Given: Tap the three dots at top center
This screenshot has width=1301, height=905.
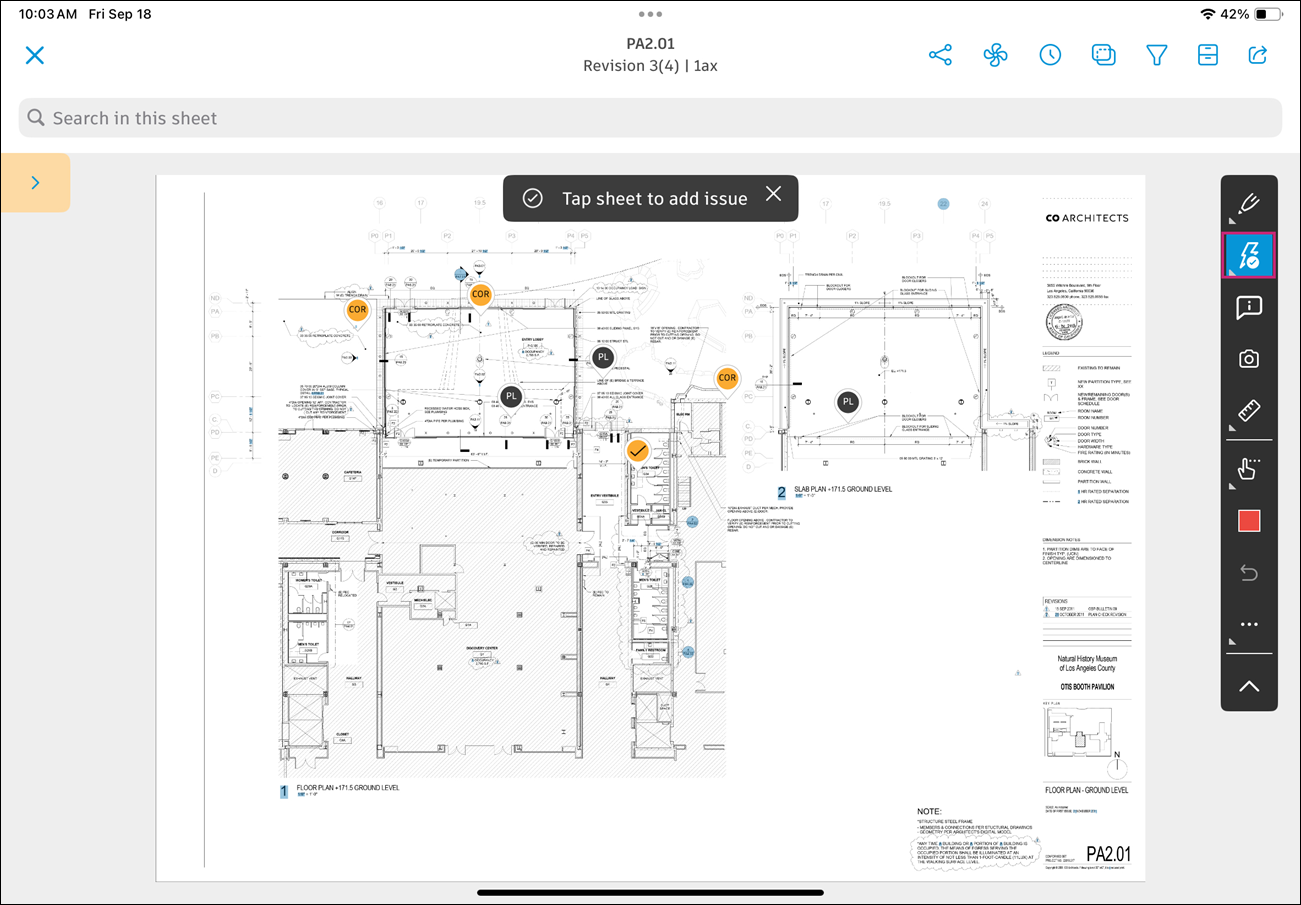Looking at the screenshot, I should click(x=650, y=15).
